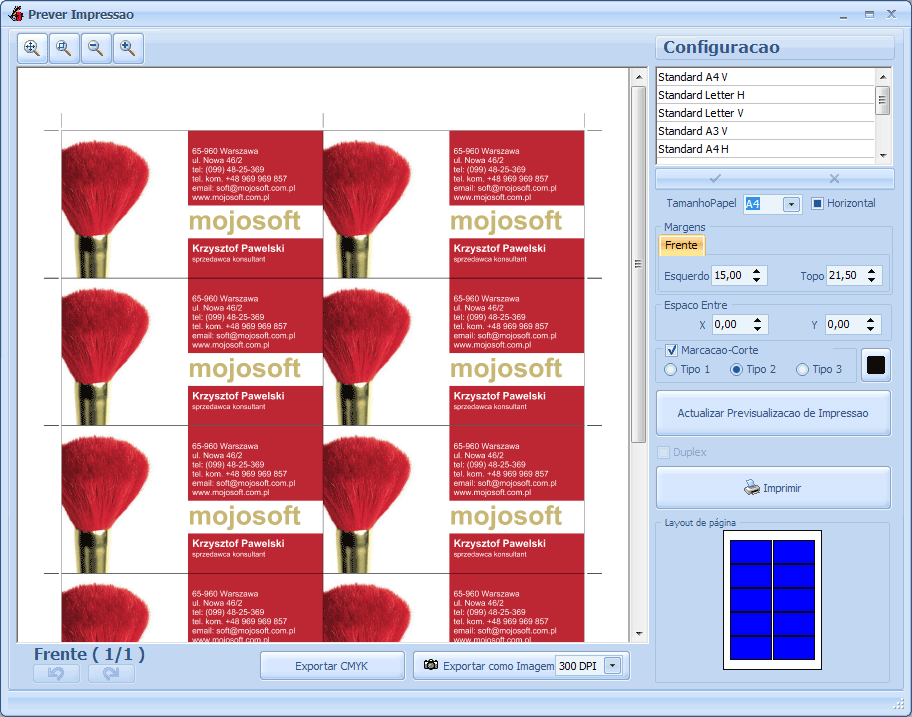Click the Topo margin input field

[846, 276]
